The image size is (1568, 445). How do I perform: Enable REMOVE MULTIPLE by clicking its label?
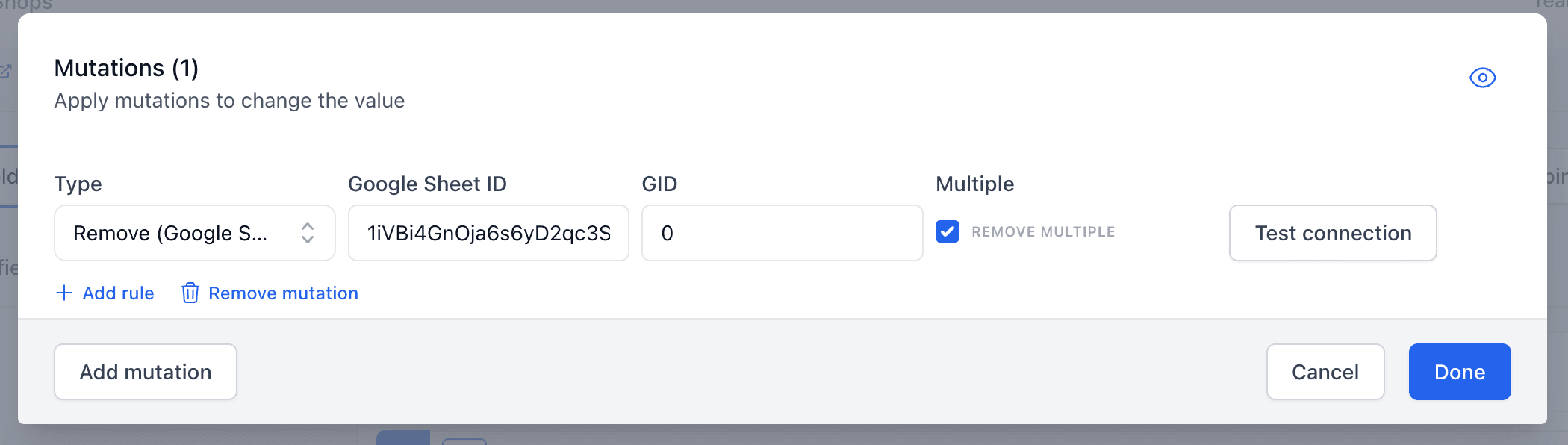pyautogui.click(x=1042, y=231)
